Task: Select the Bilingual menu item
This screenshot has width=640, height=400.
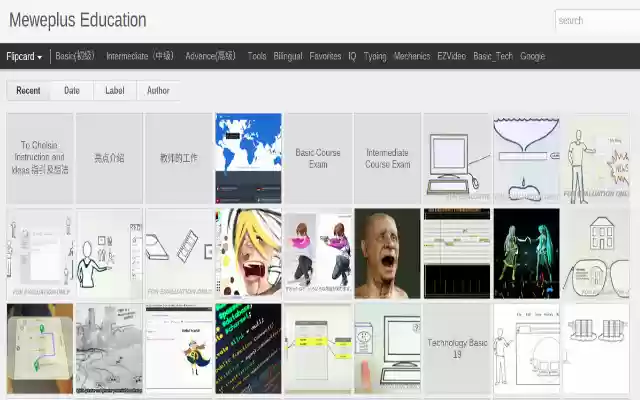Action: [x=288, y=56]
